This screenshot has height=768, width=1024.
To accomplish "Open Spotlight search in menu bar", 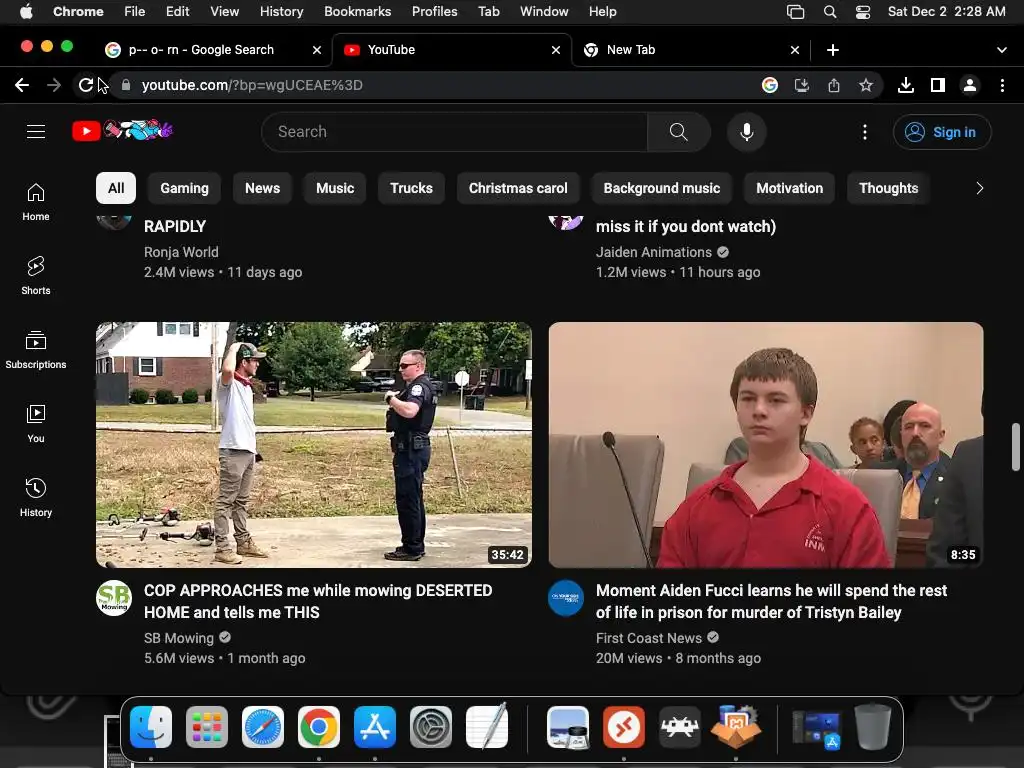I will coord(830,12).
